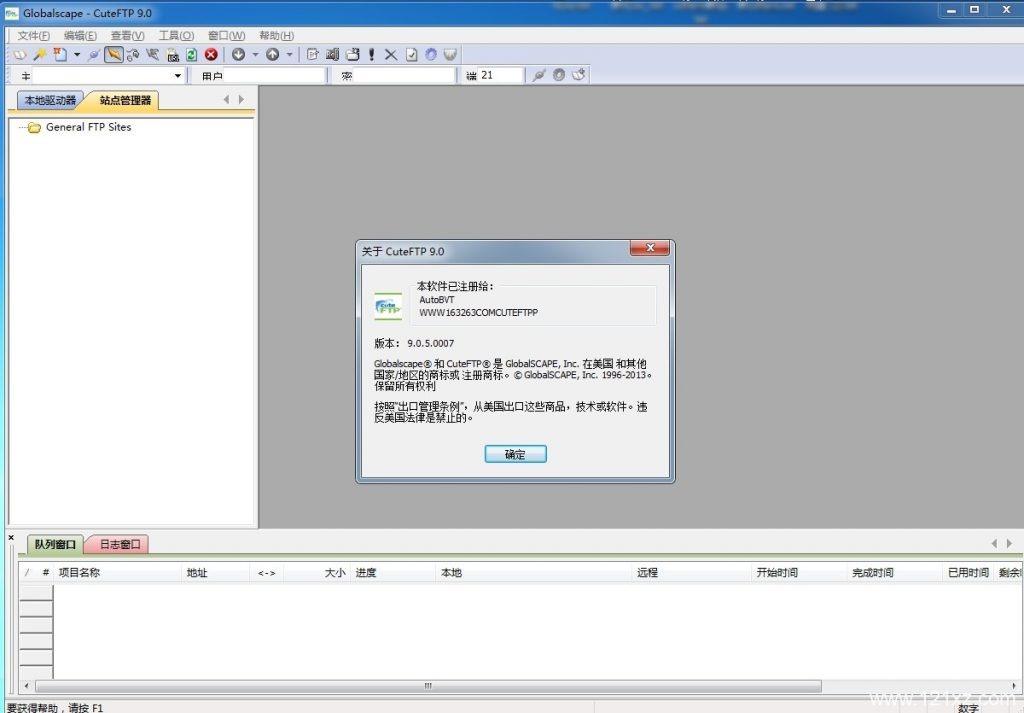Image resolution: width=1024 pixels, height=713 pixels.
Task: Open the File menu (文件)
Action: (x=33, y=35)
